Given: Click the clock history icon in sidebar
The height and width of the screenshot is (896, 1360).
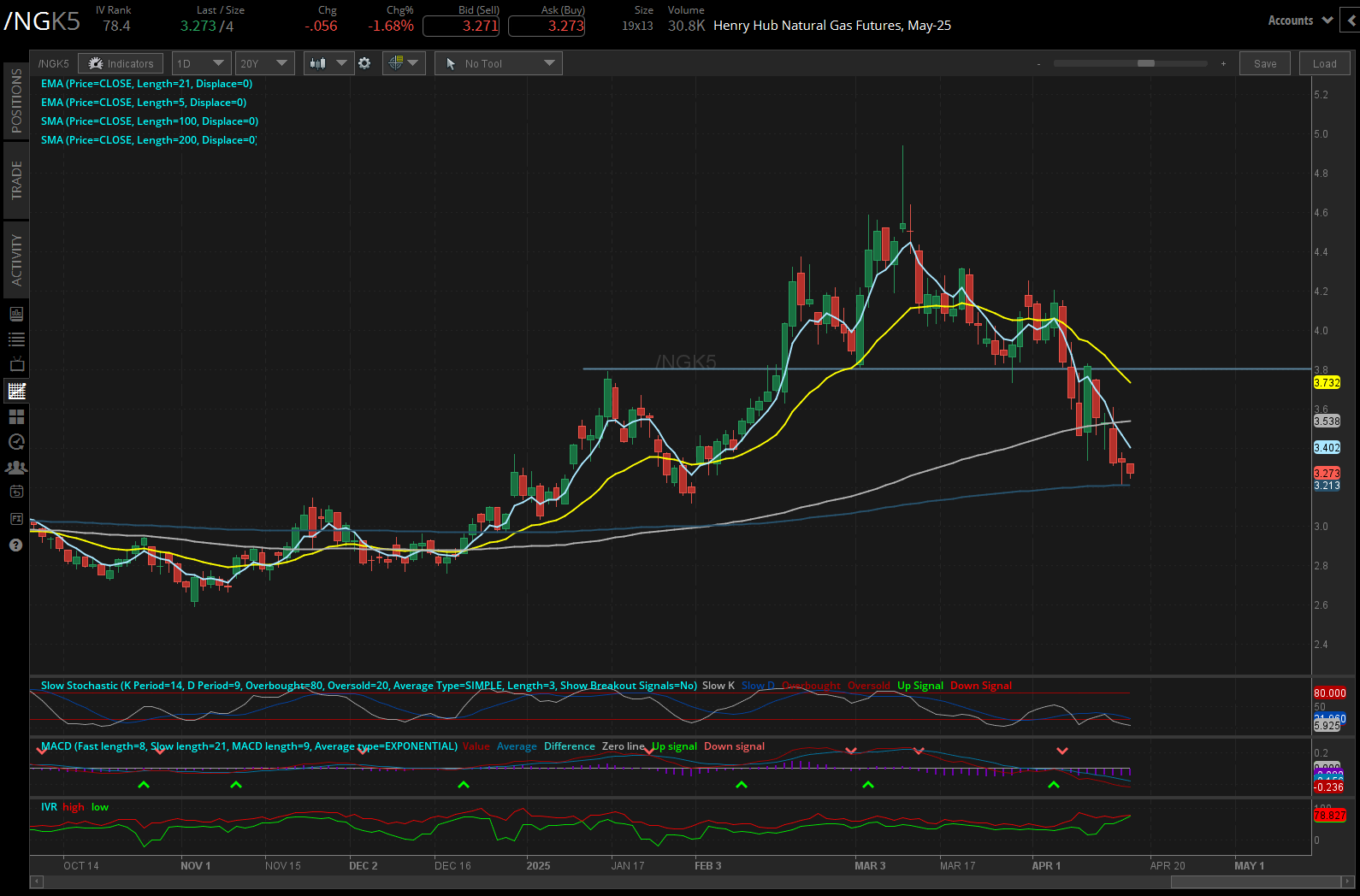Looking at the screenshot, I should point(16,442).
